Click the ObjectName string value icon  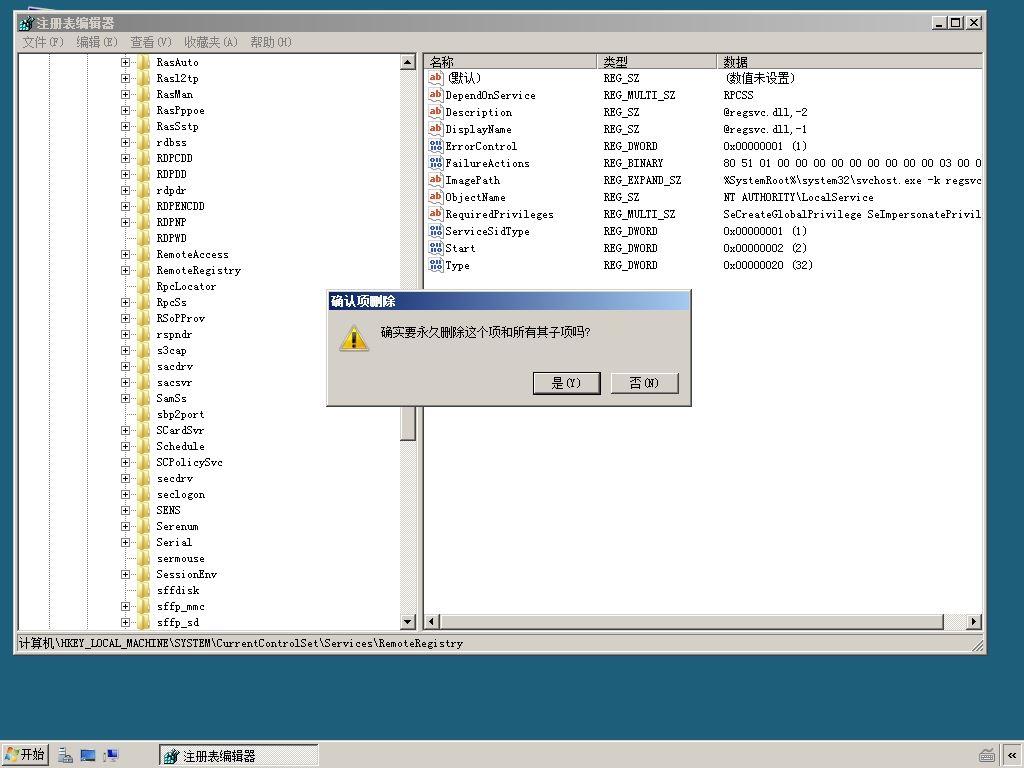coord(436,197)
